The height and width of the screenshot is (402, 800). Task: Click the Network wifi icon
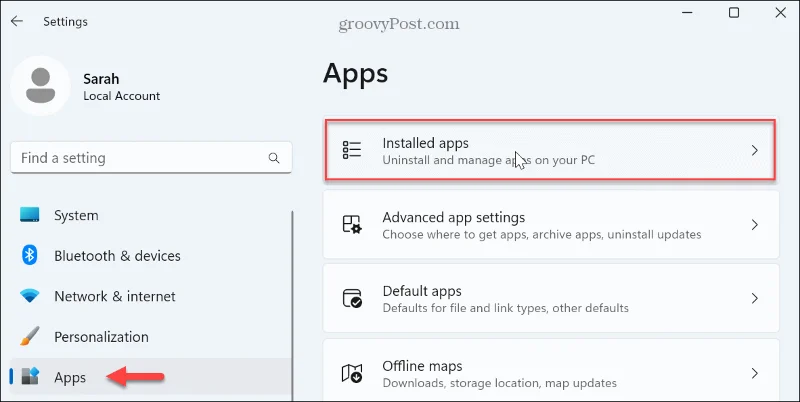click(30, 296)
